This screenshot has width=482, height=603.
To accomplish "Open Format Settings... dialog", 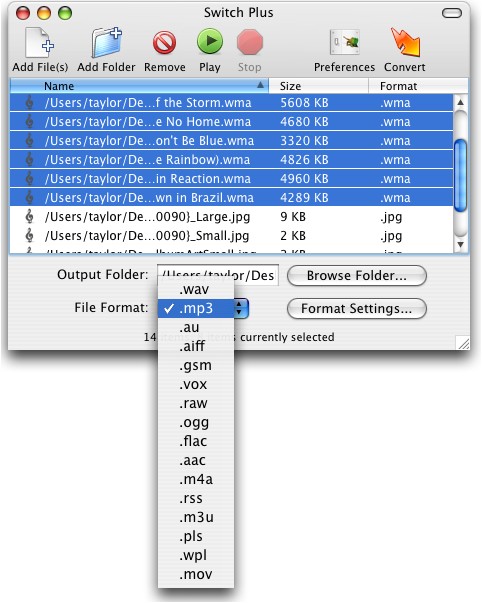I will tap(357, 309).
